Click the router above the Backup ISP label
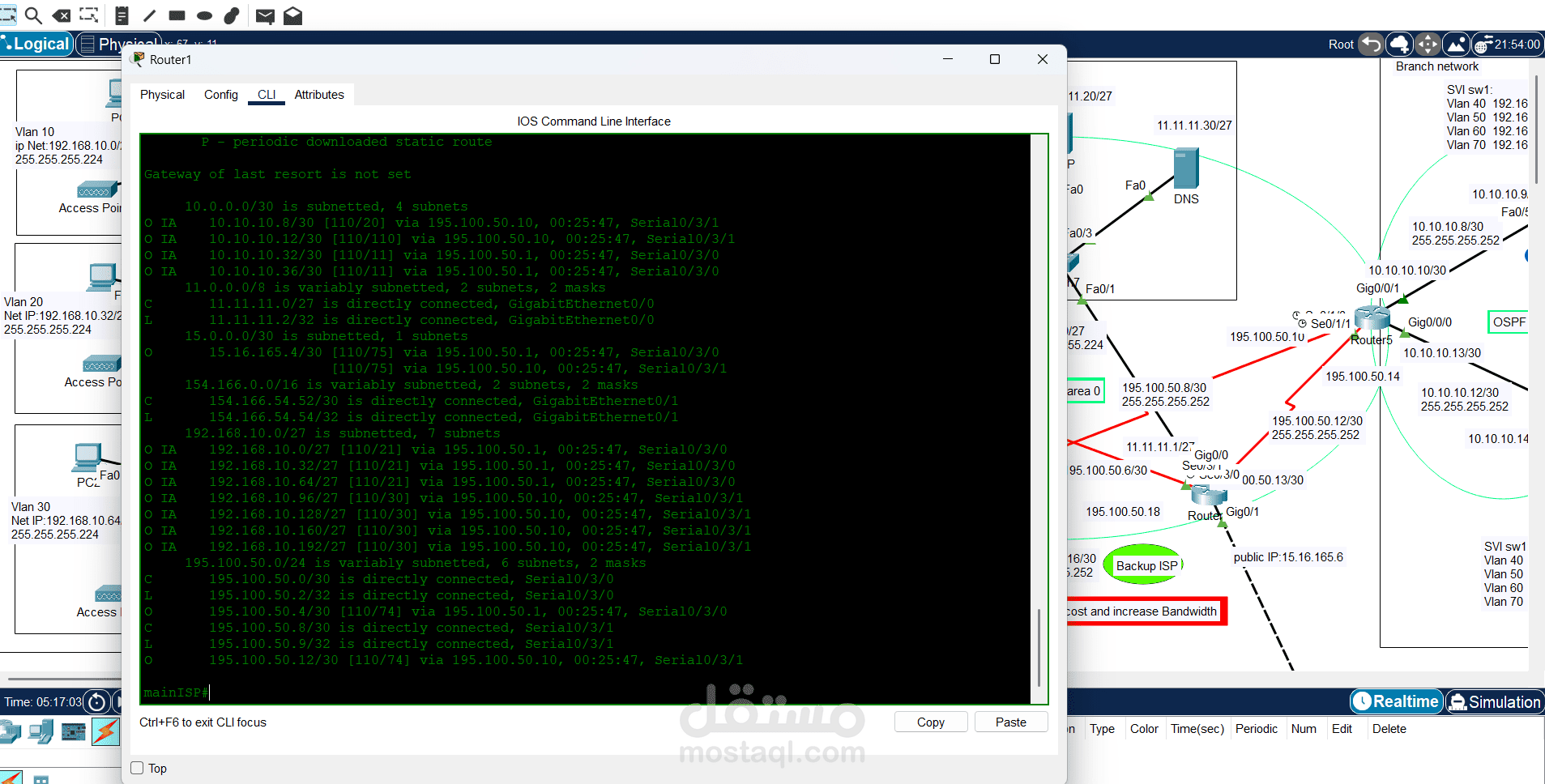 coord(1209,494)
